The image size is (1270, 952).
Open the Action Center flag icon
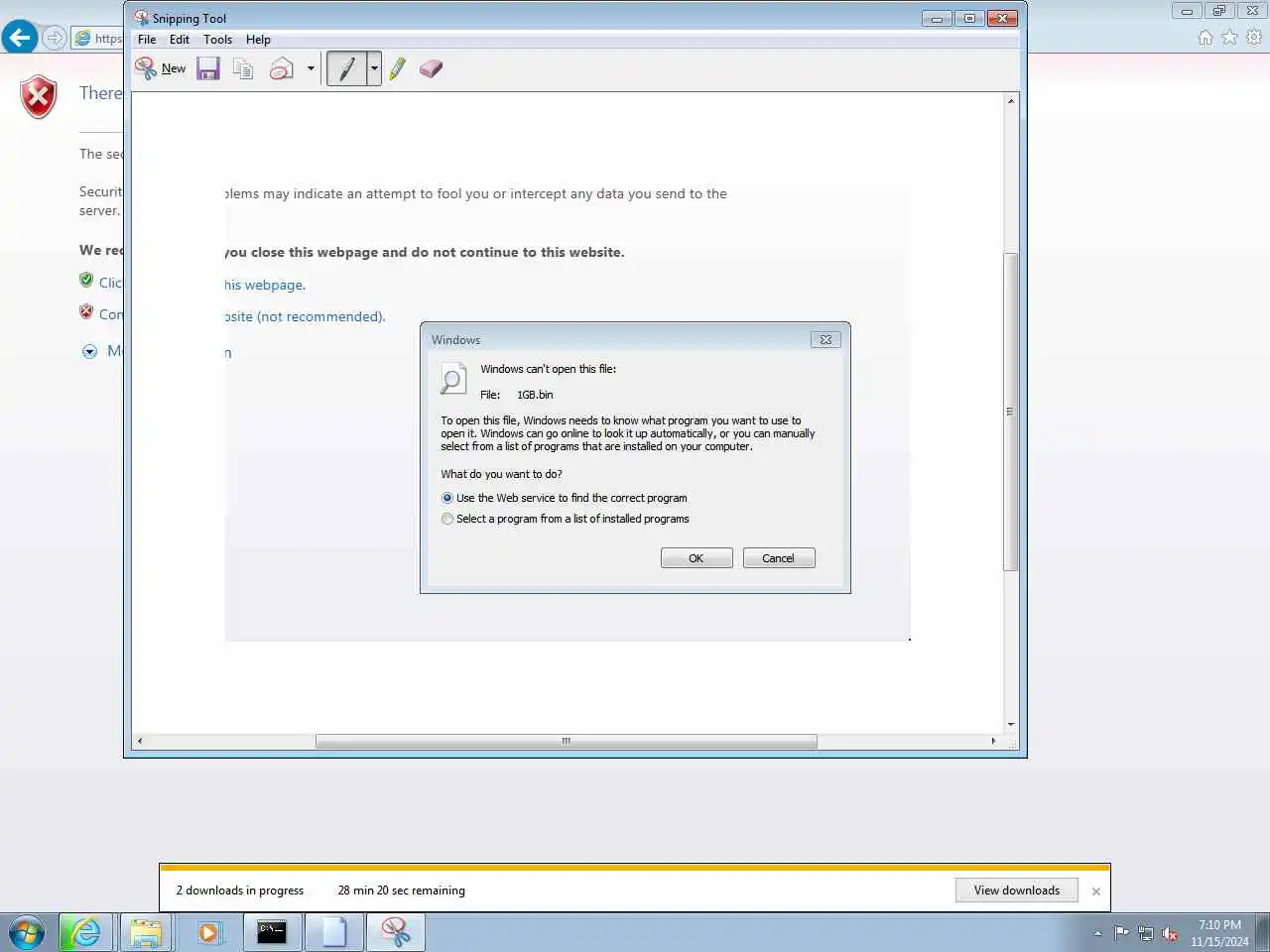1122,933
